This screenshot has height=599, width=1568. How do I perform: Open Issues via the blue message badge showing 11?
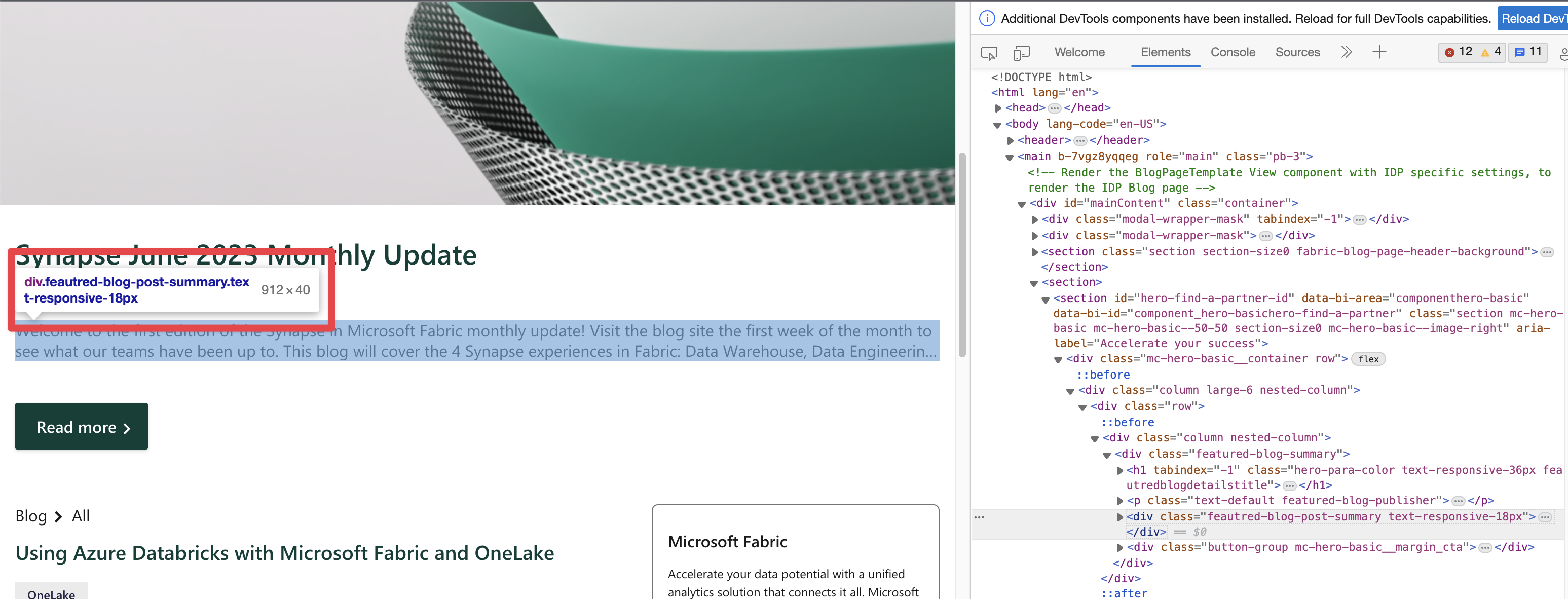click(x=1528, y=52)
